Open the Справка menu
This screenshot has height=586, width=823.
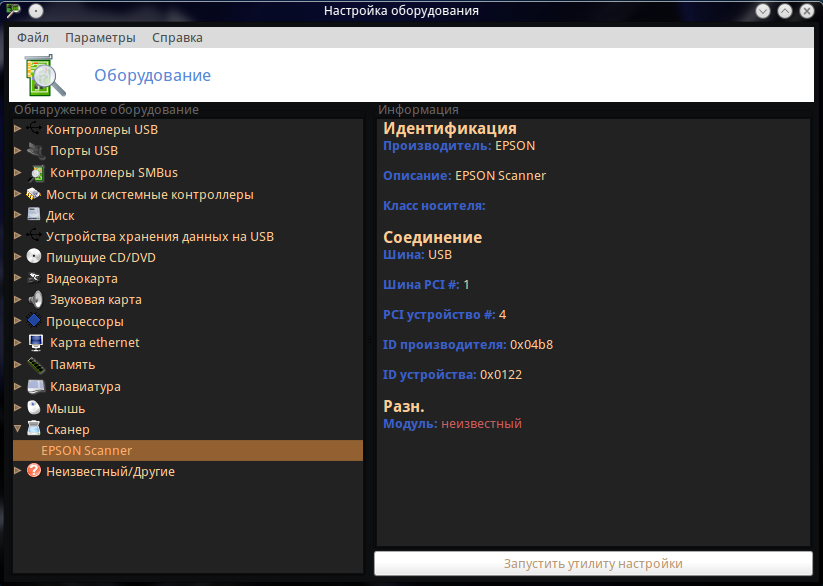[177, 38]
